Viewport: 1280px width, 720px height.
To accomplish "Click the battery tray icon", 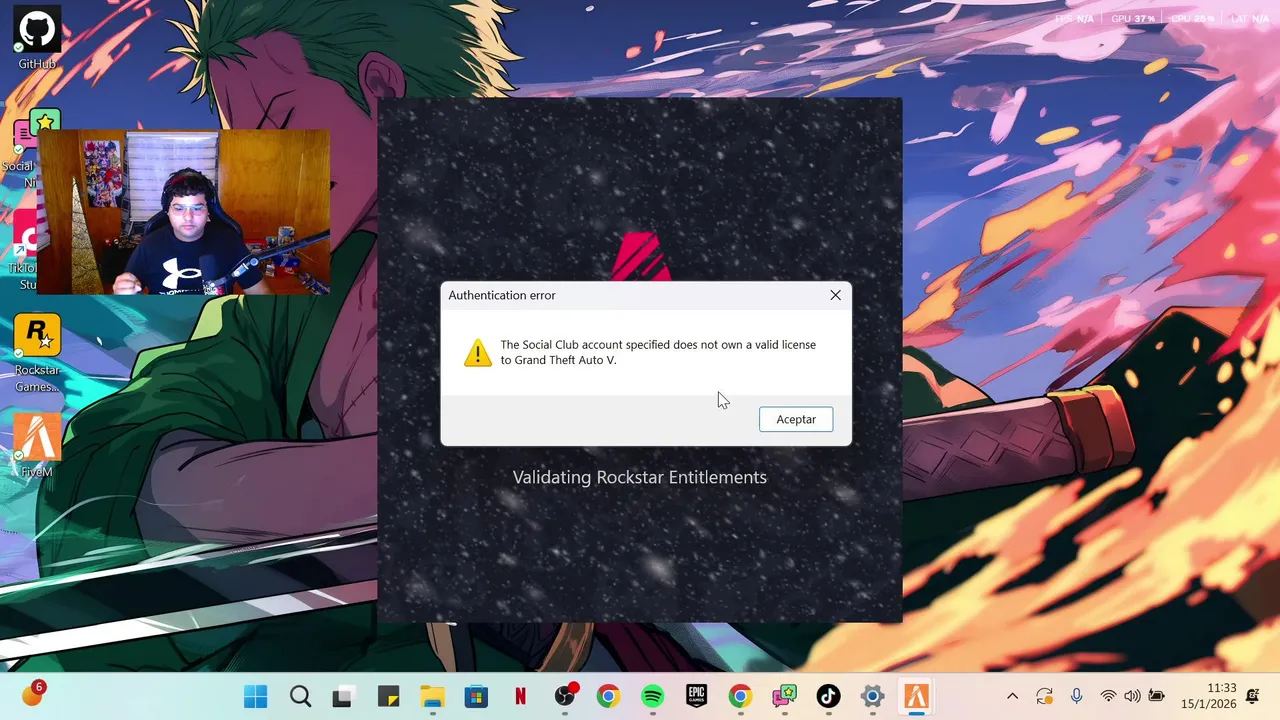I will [1157, 697].
